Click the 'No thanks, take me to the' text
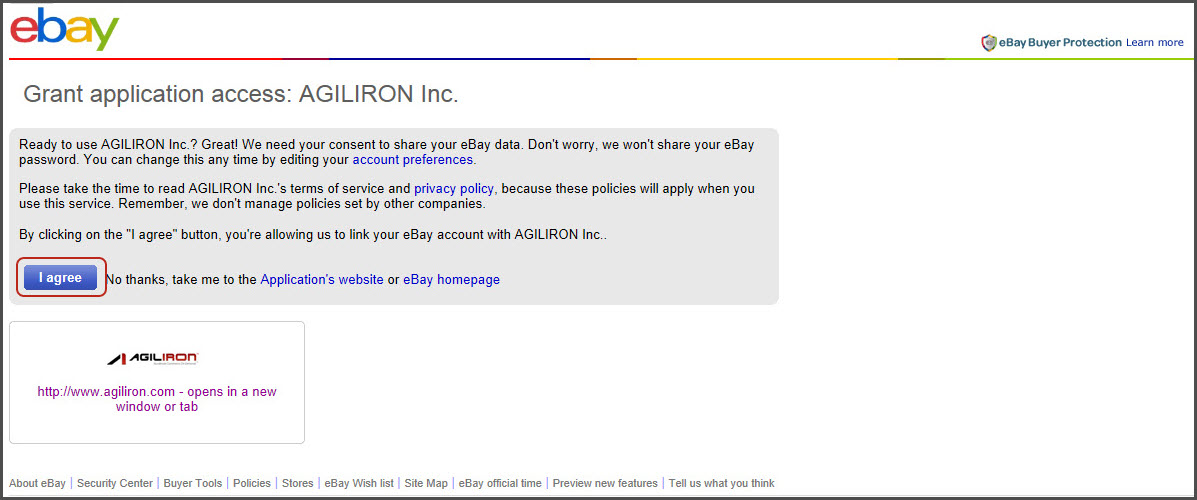 coord(181,279)
